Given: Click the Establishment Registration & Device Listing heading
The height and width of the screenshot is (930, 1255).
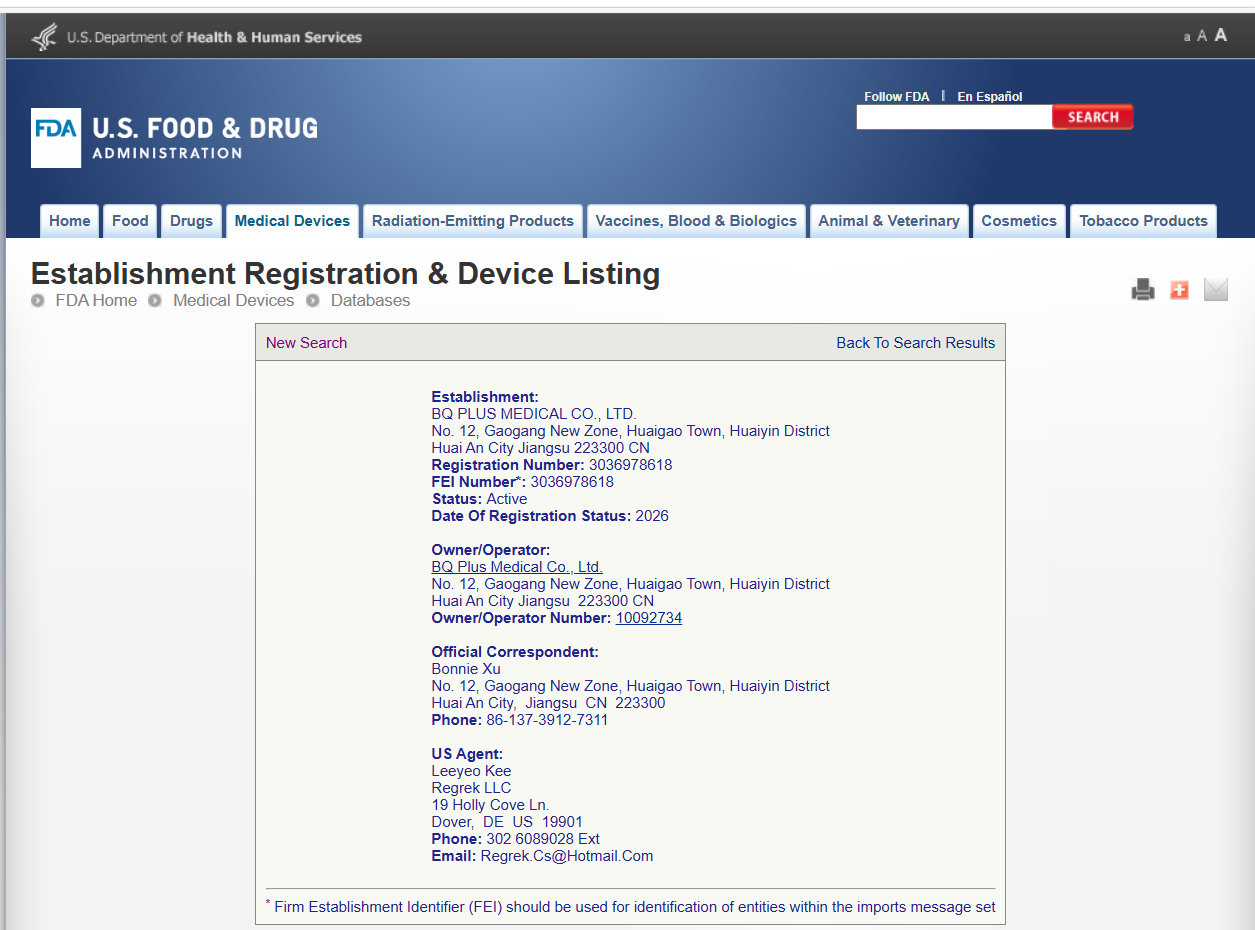Looking at the screenshot, I should pos(346,274).
